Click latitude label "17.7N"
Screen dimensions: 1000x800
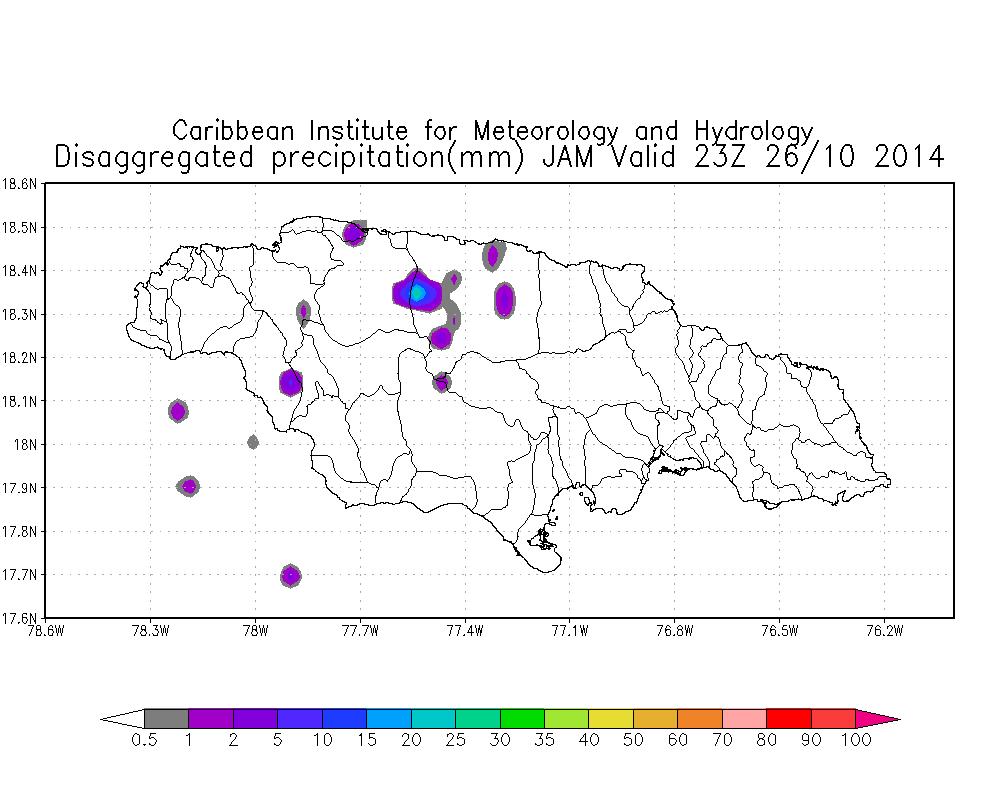click(20, 575)
